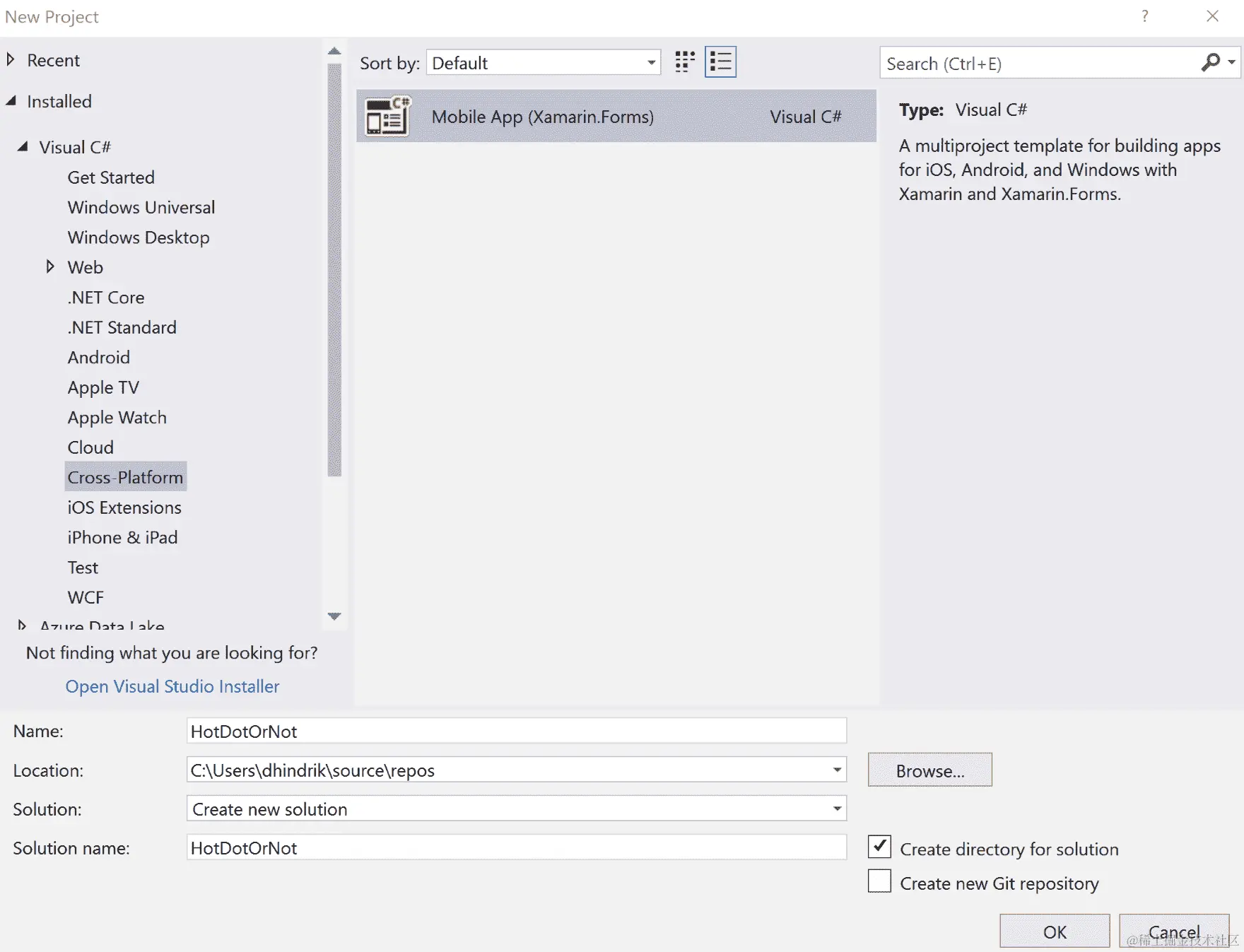Close the New Project dialog
The height and width of the screenshot is (952, 1244).
1212,16
